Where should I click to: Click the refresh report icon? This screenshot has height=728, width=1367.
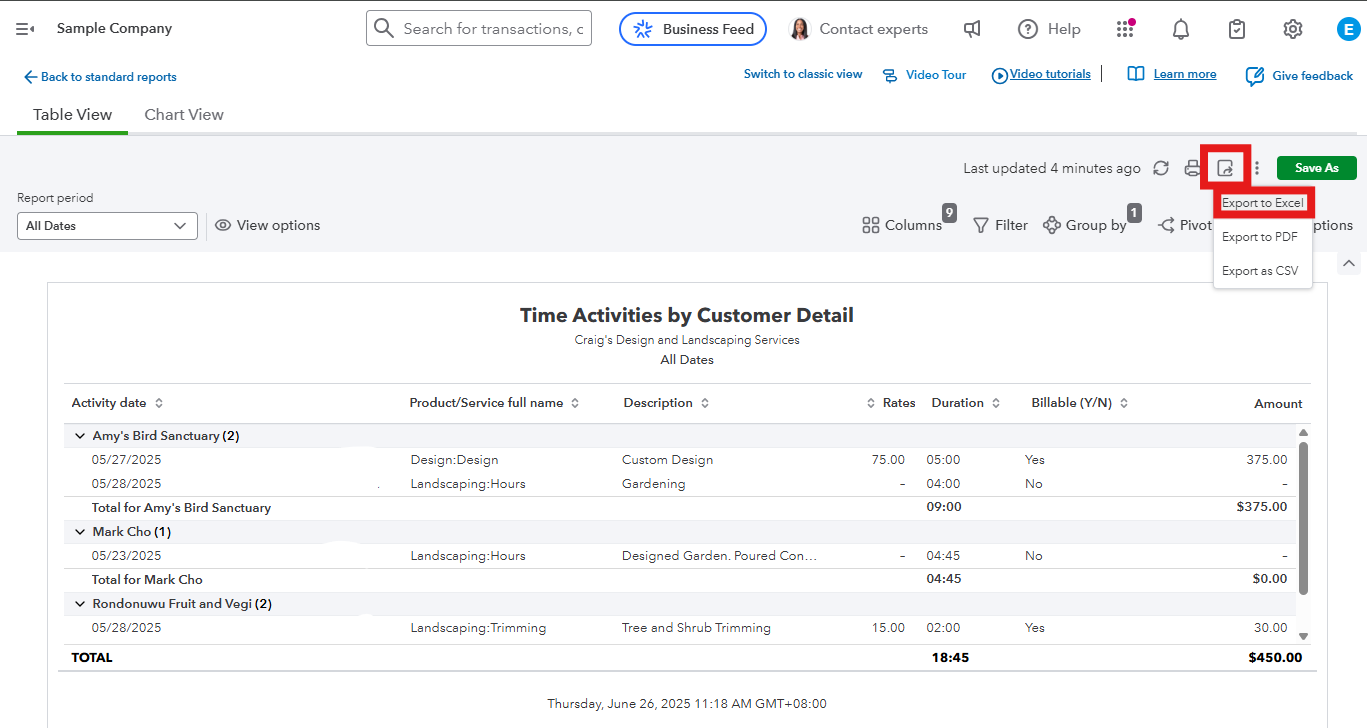(1161, 168)
